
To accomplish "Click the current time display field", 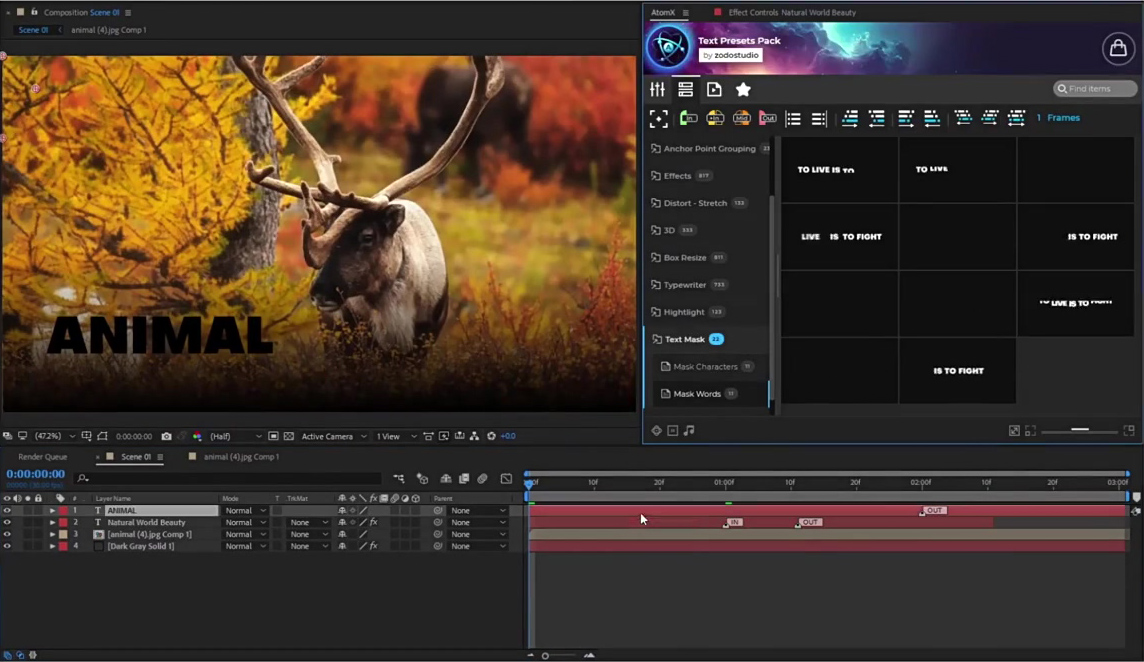I will click(34, 473).
